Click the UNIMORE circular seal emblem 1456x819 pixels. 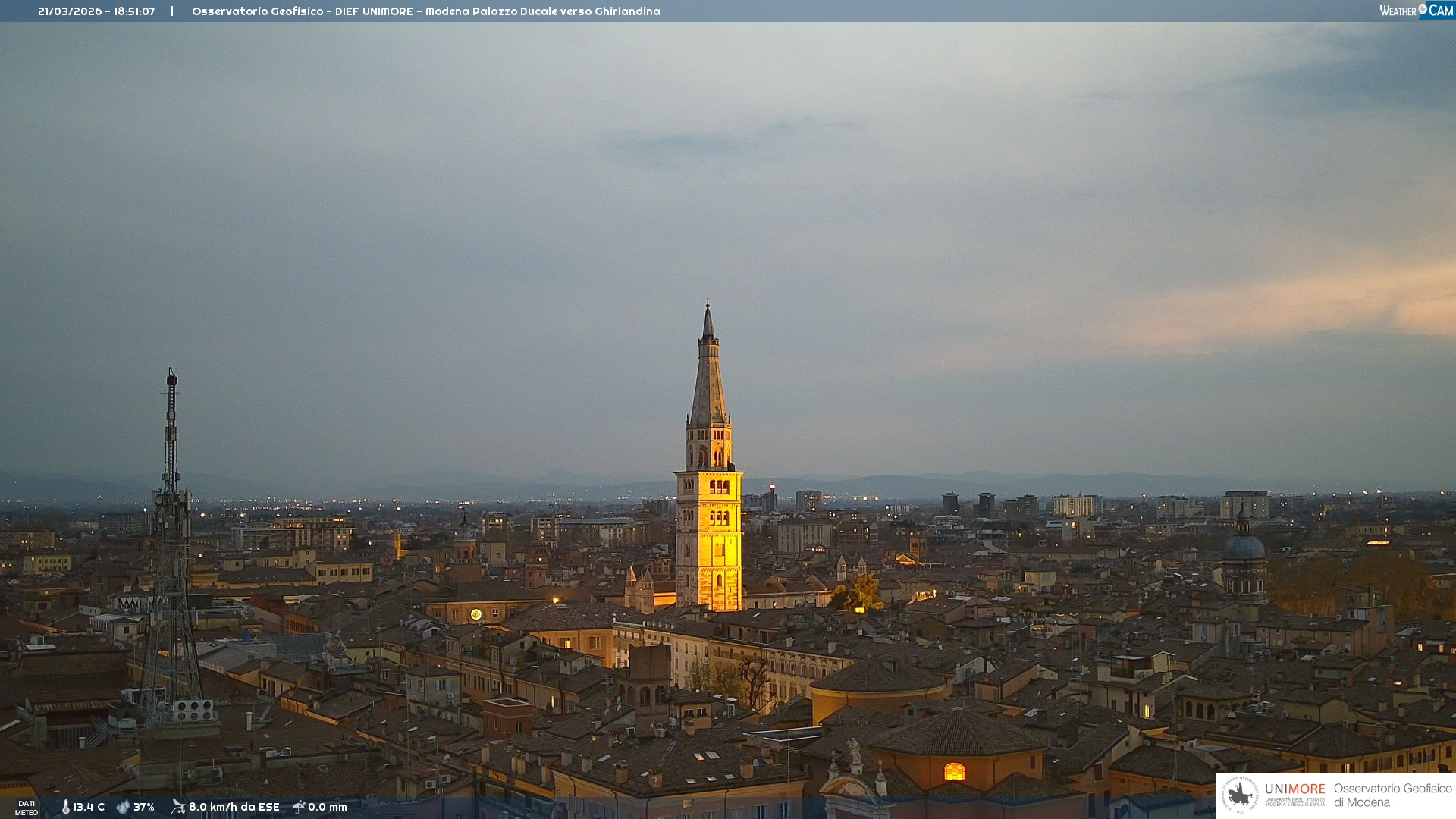point(1239,795)
